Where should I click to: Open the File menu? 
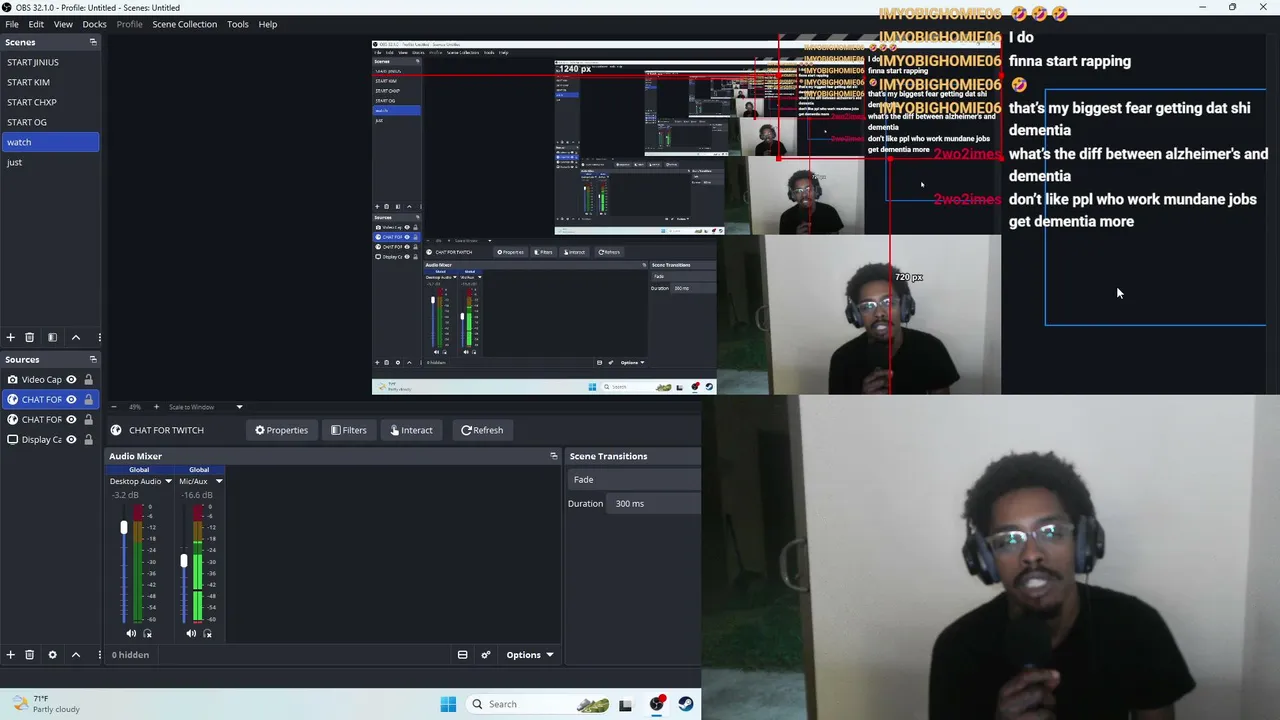12,24
